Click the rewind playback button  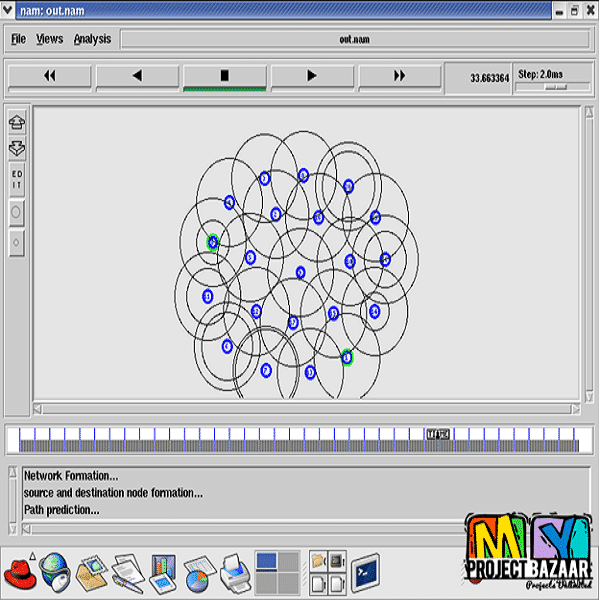click(x=49, y=76)
